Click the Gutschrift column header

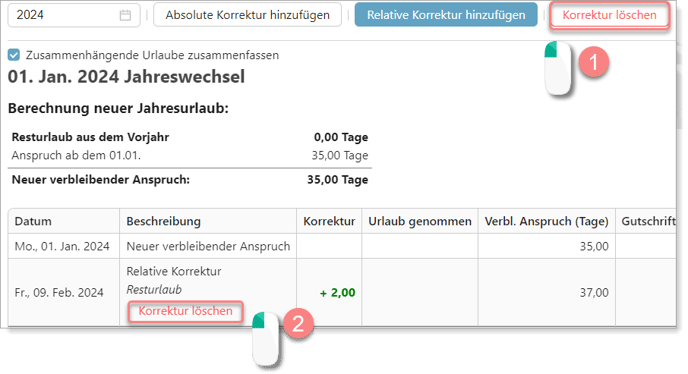pos(649,221)
